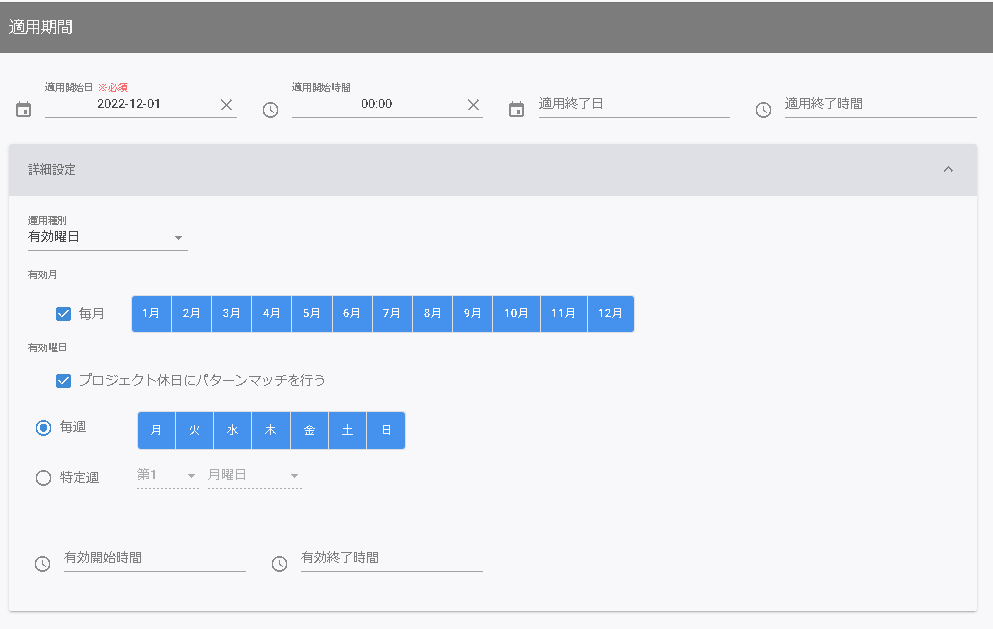Click calendar icon beside 適用終了日
993x629 pixels.
pyautogui.click(x=516, y=109)
